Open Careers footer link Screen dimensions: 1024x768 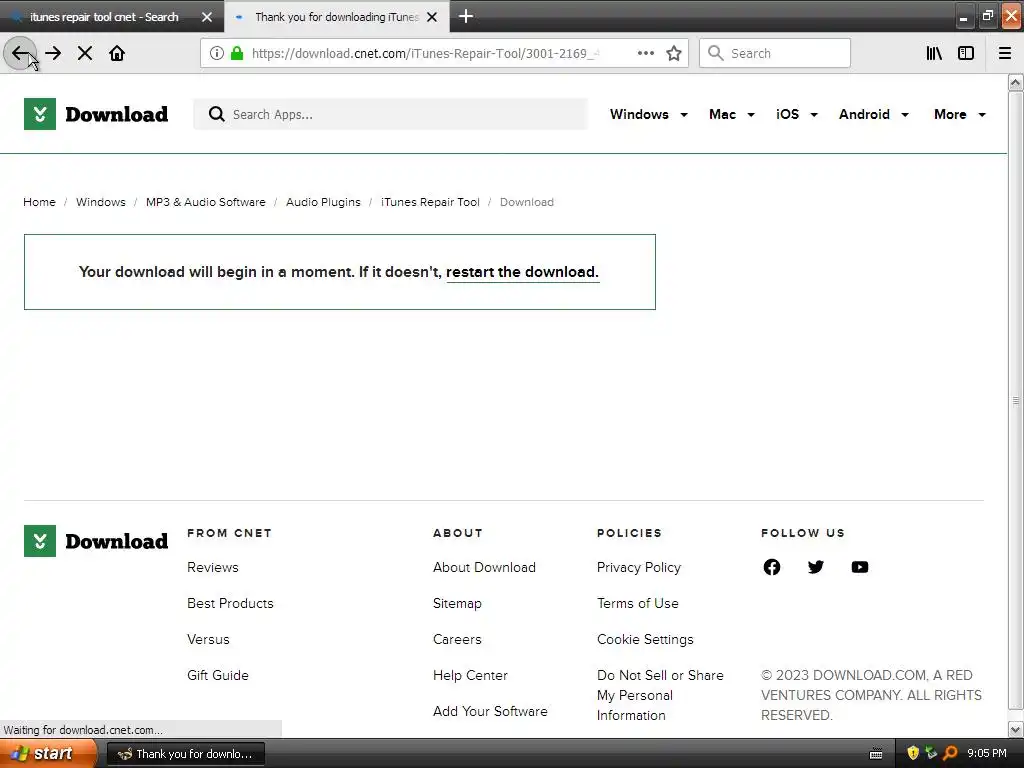pyautogui.click(x=457, y=639)
